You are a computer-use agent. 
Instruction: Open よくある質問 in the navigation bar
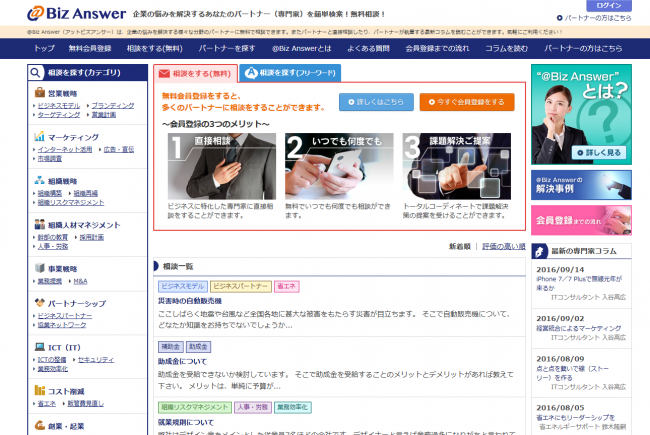368,49
